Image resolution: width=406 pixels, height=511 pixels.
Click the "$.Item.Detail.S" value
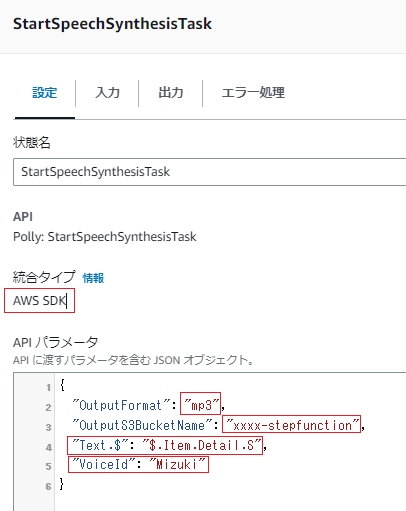[x=201, y=445]
